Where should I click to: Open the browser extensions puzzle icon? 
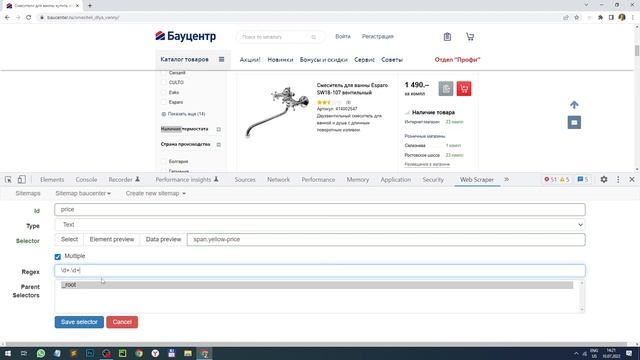600,18
